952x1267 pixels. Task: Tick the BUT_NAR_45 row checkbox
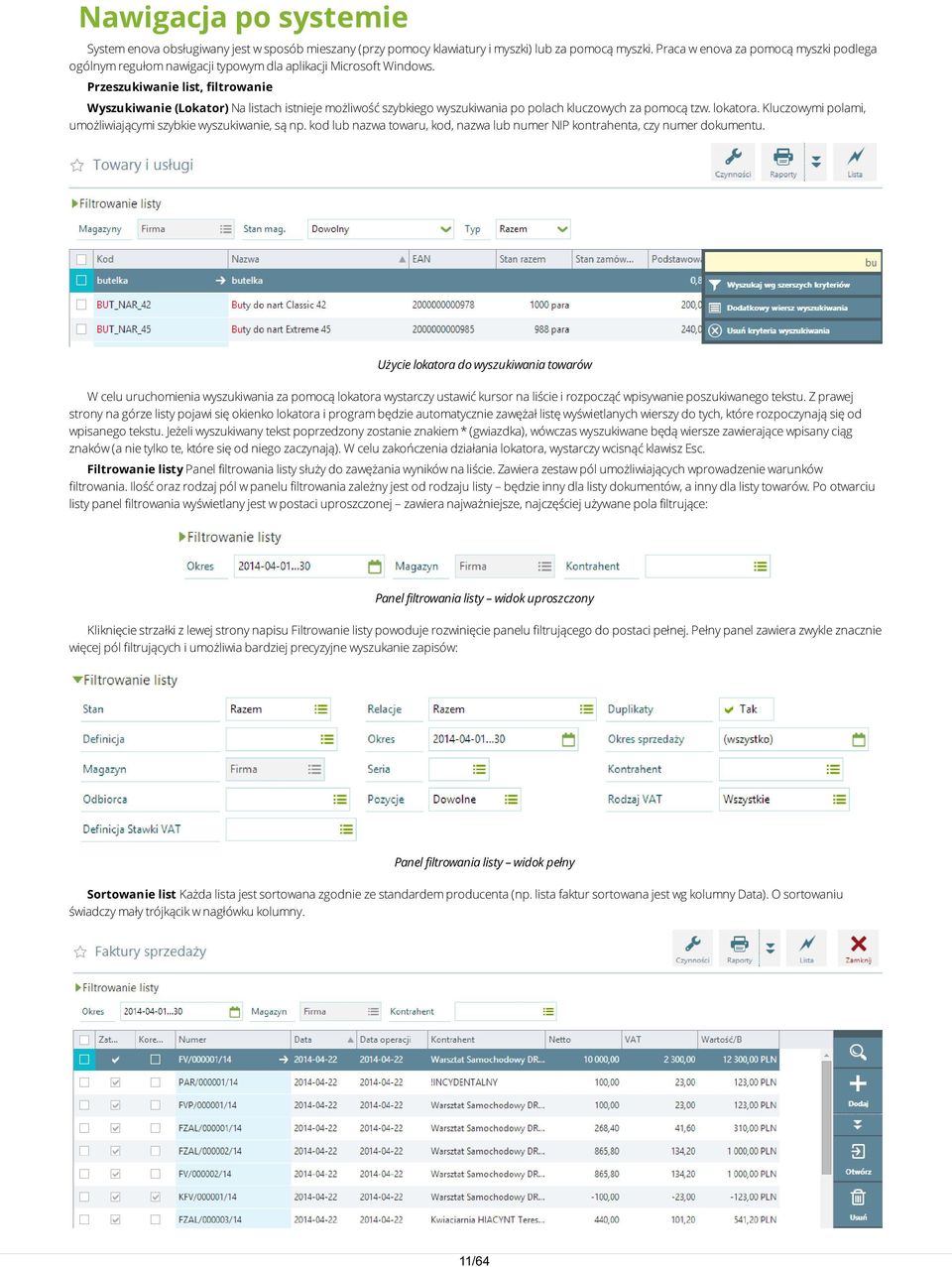81,328
